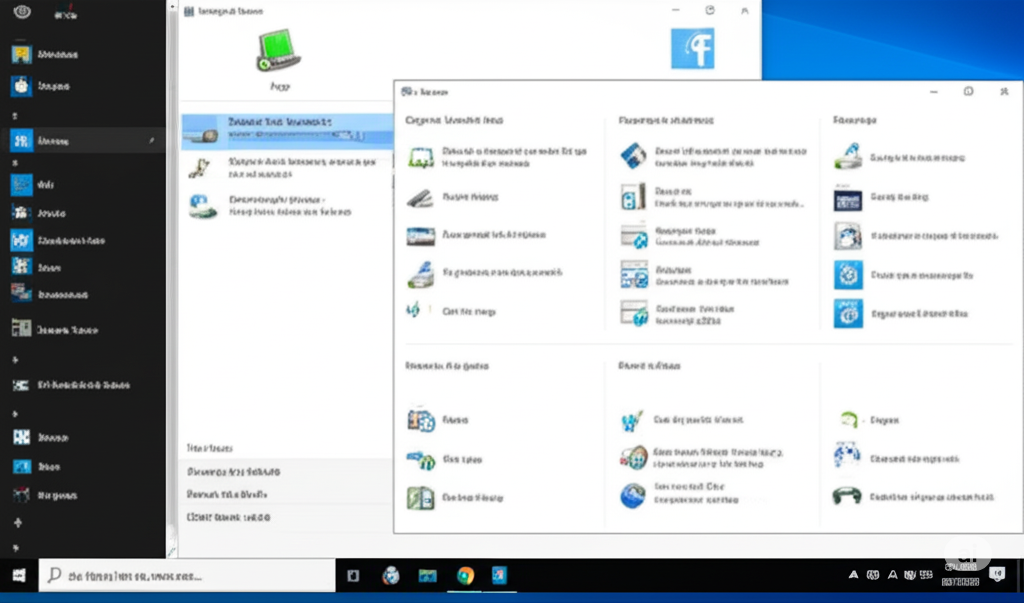Open the blue F tile in the back window
The width and height of the screenshot is (1024, 603).
692,48
